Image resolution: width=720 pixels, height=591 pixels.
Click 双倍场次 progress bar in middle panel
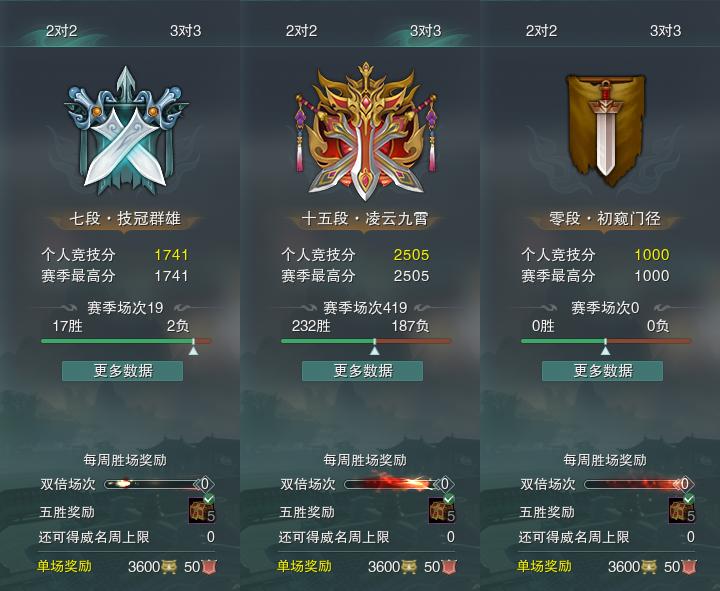click(x=393, y=484)
